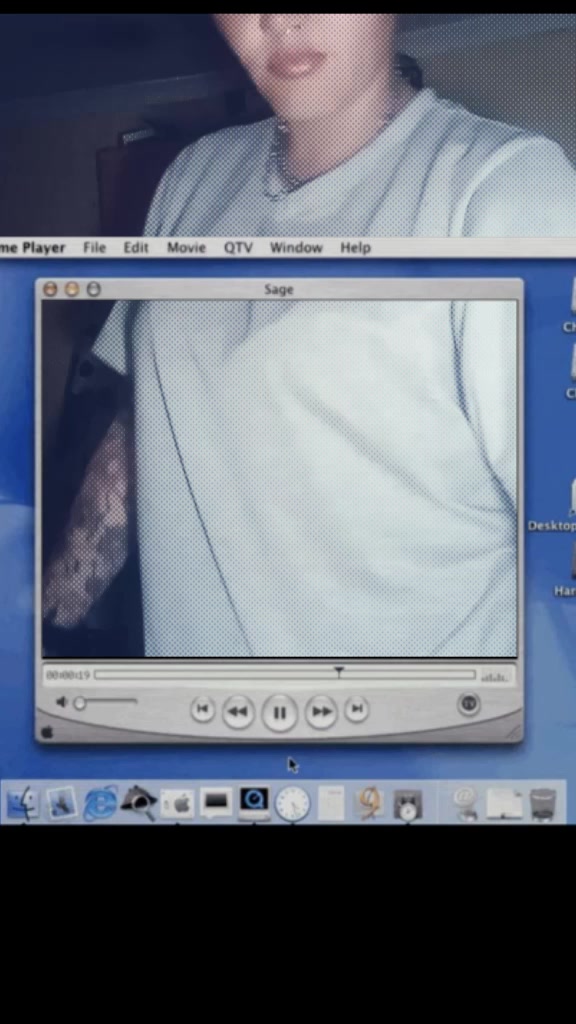Image resolution: width=576 pixels, height=1024 pixels.
Task: Click the document icon beside the Trash
Action: tap(505, 804)
